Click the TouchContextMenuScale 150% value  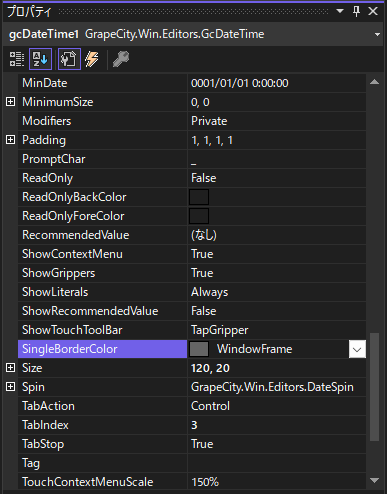[x=205, y=482]
